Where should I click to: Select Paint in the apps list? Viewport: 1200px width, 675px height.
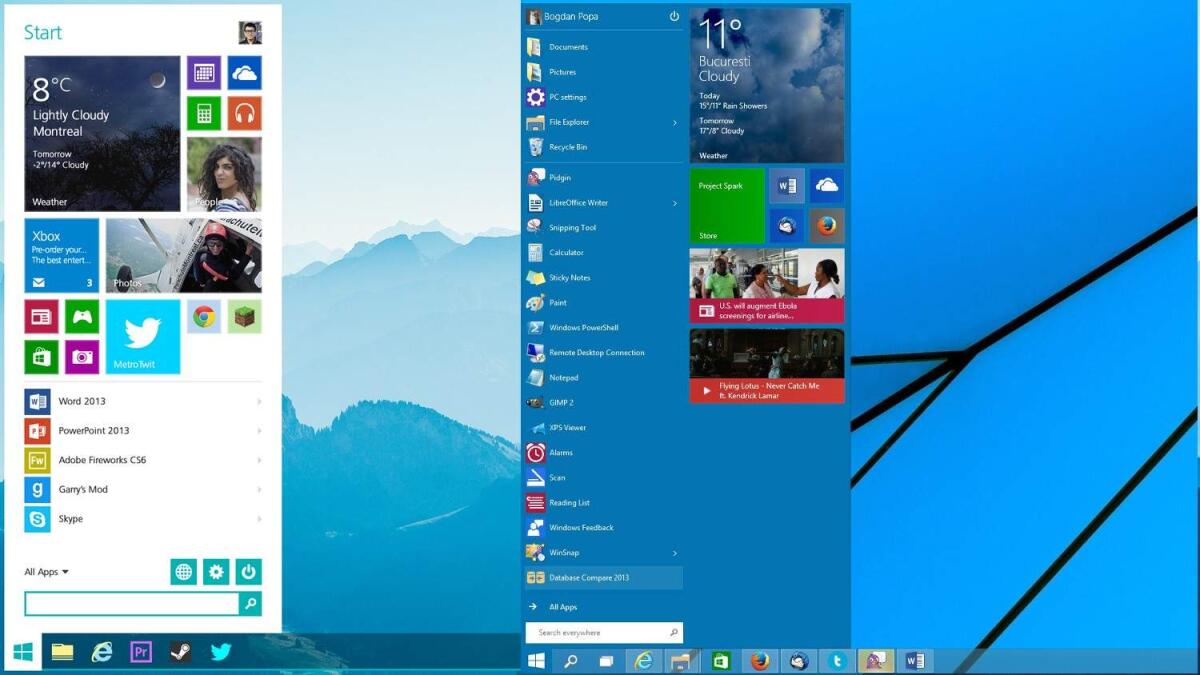tap(560, 302)
